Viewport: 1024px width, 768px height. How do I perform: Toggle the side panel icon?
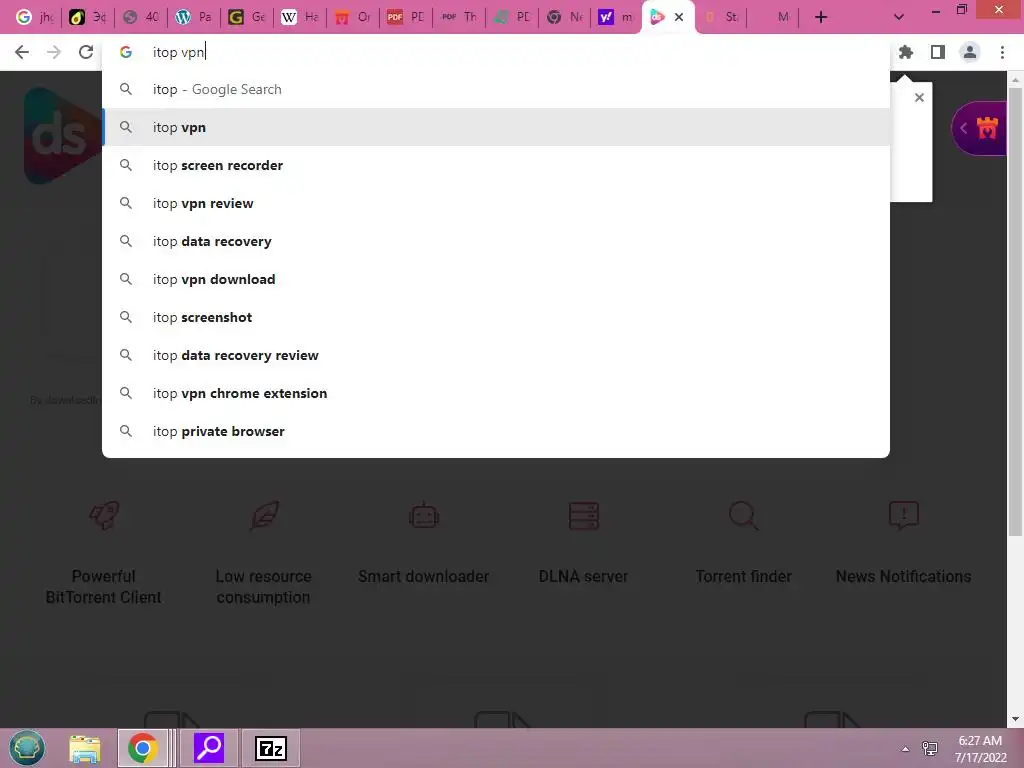(938, 52)
